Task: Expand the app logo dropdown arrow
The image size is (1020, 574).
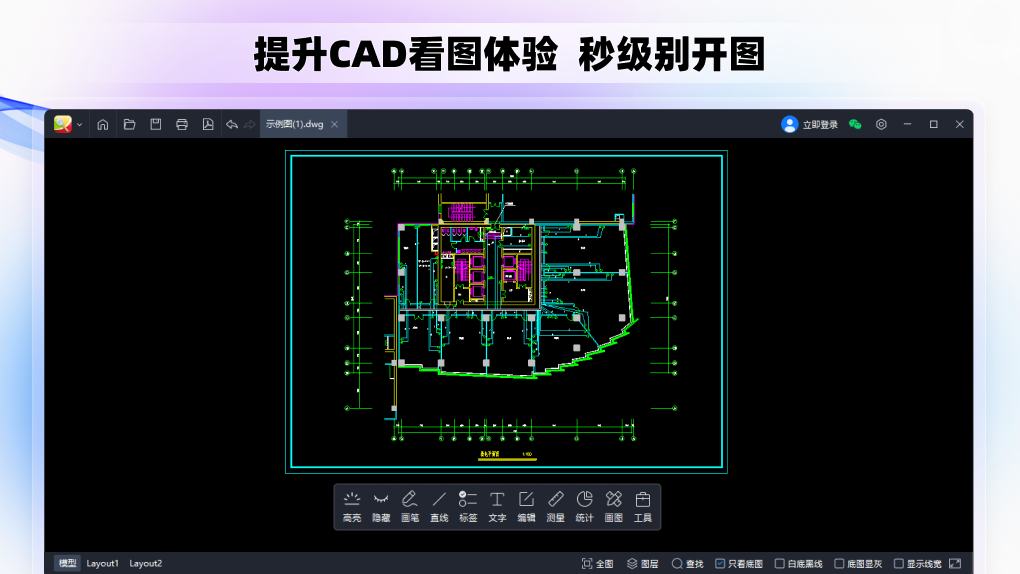Action: pos(79,124)
